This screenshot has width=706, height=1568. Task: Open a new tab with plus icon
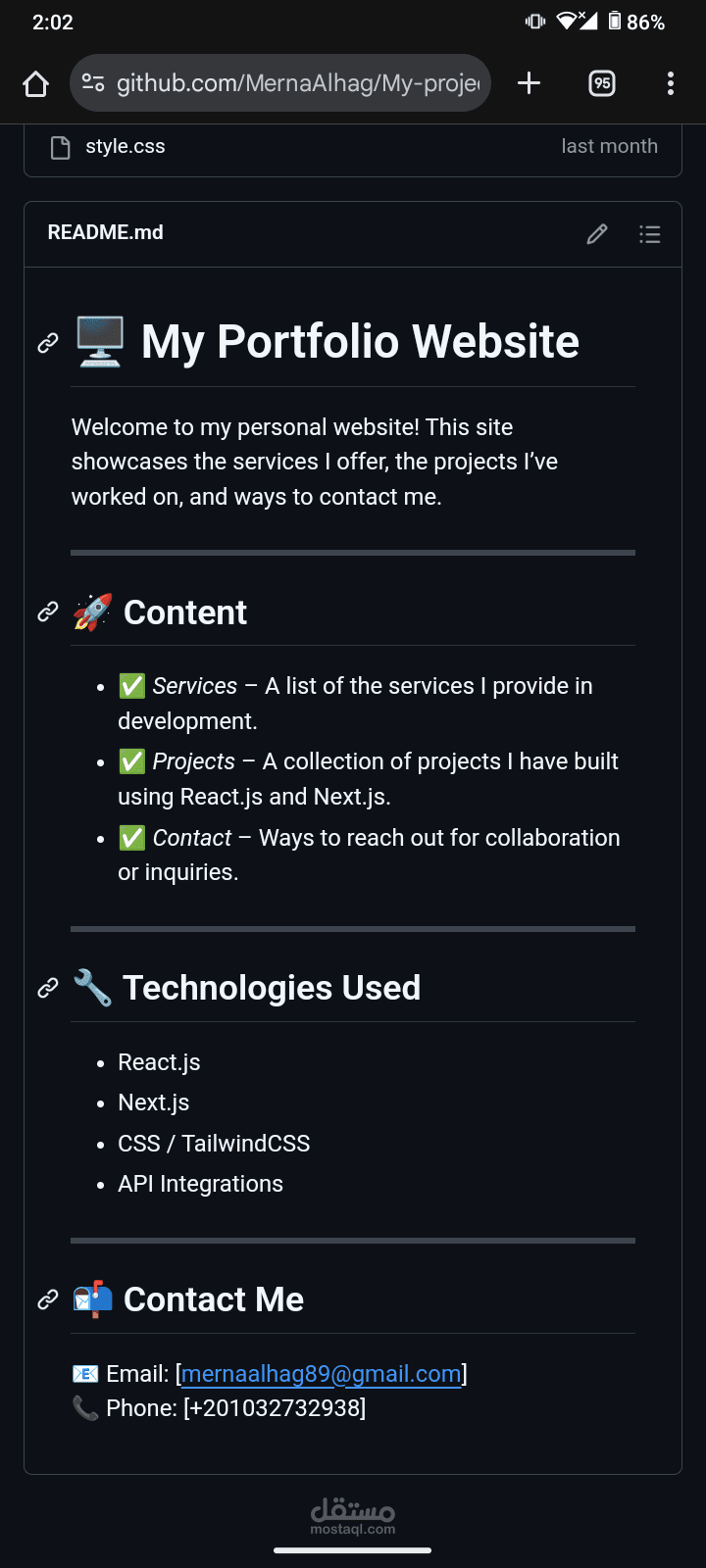coord(529,83)
